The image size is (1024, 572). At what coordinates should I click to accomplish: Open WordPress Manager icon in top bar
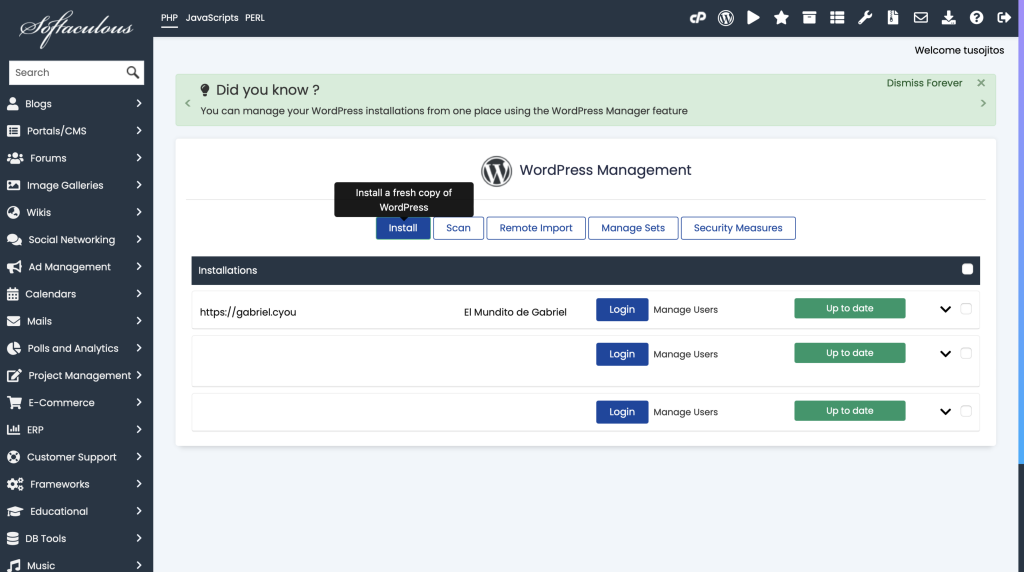[x=726, y=18]
